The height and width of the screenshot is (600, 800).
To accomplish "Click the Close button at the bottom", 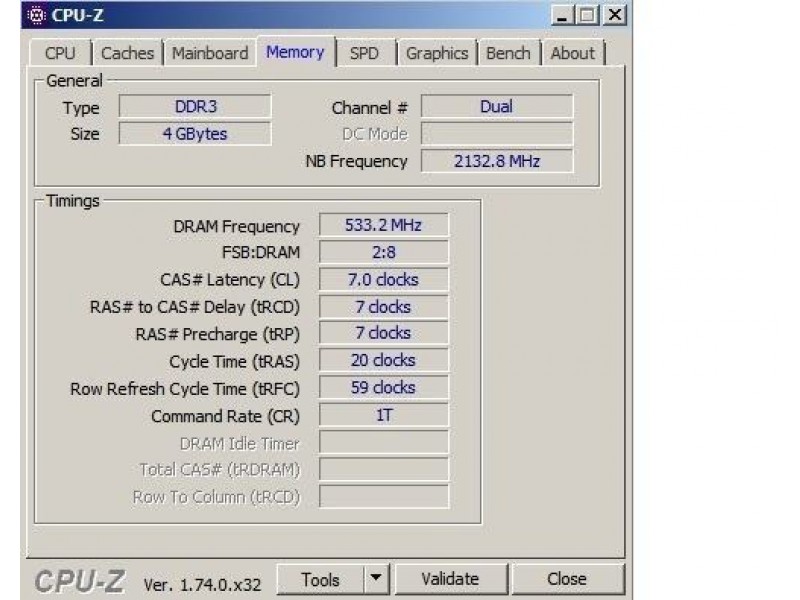I will point(567,579).
